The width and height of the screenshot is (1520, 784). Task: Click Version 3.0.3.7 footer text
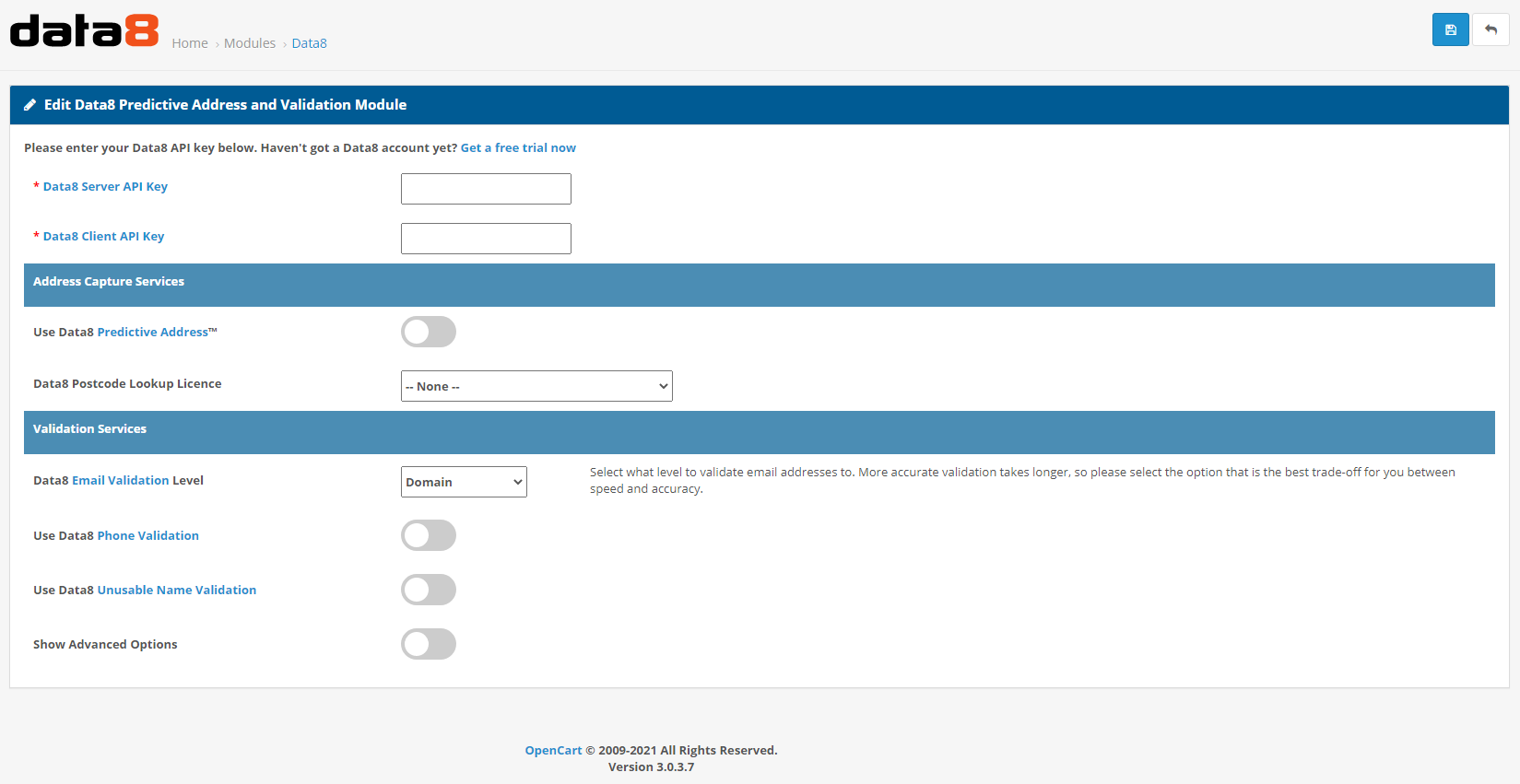(651, 766)
